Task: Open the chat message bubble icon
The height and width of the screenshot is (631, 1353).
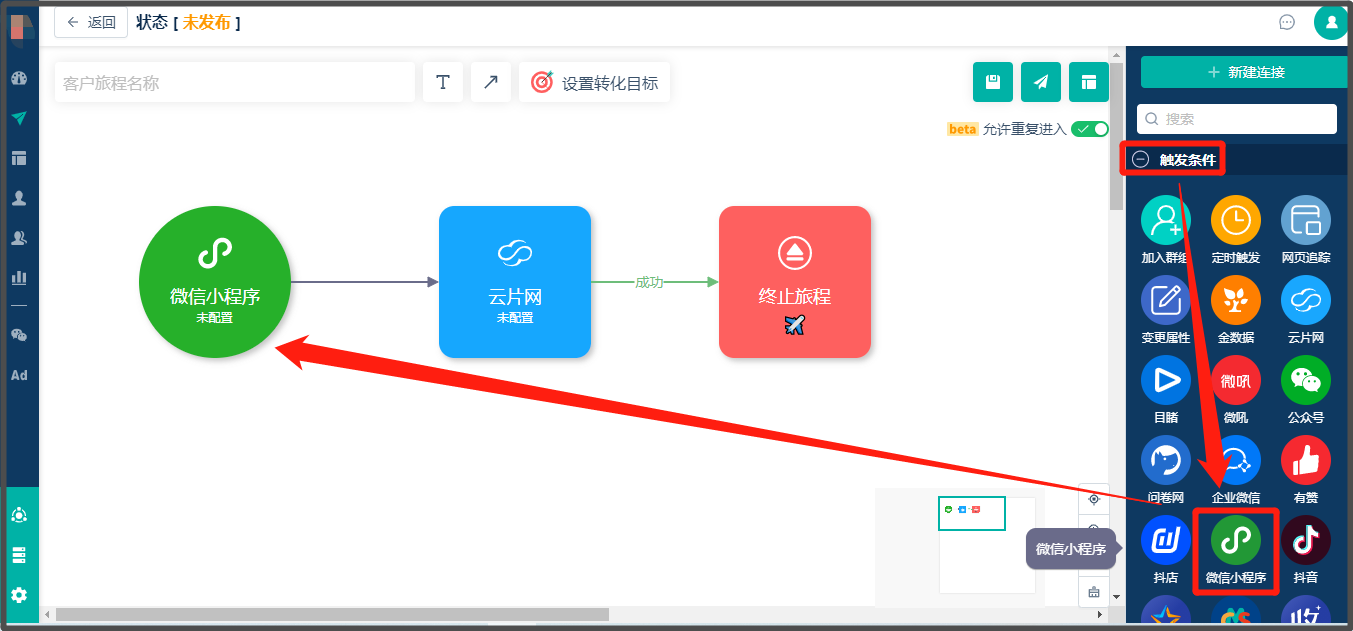Action: [1287, 22]
